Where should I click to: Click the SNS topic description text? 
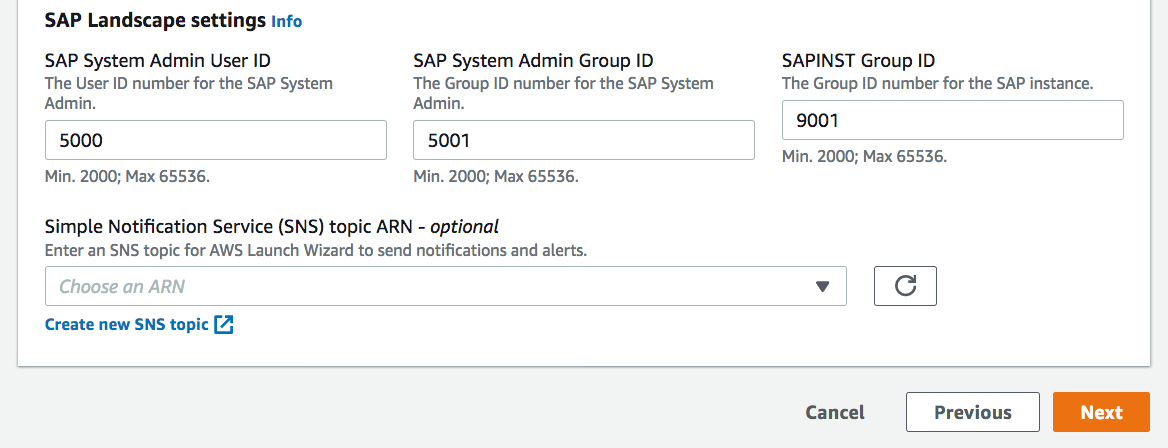(x=315, y=250)
